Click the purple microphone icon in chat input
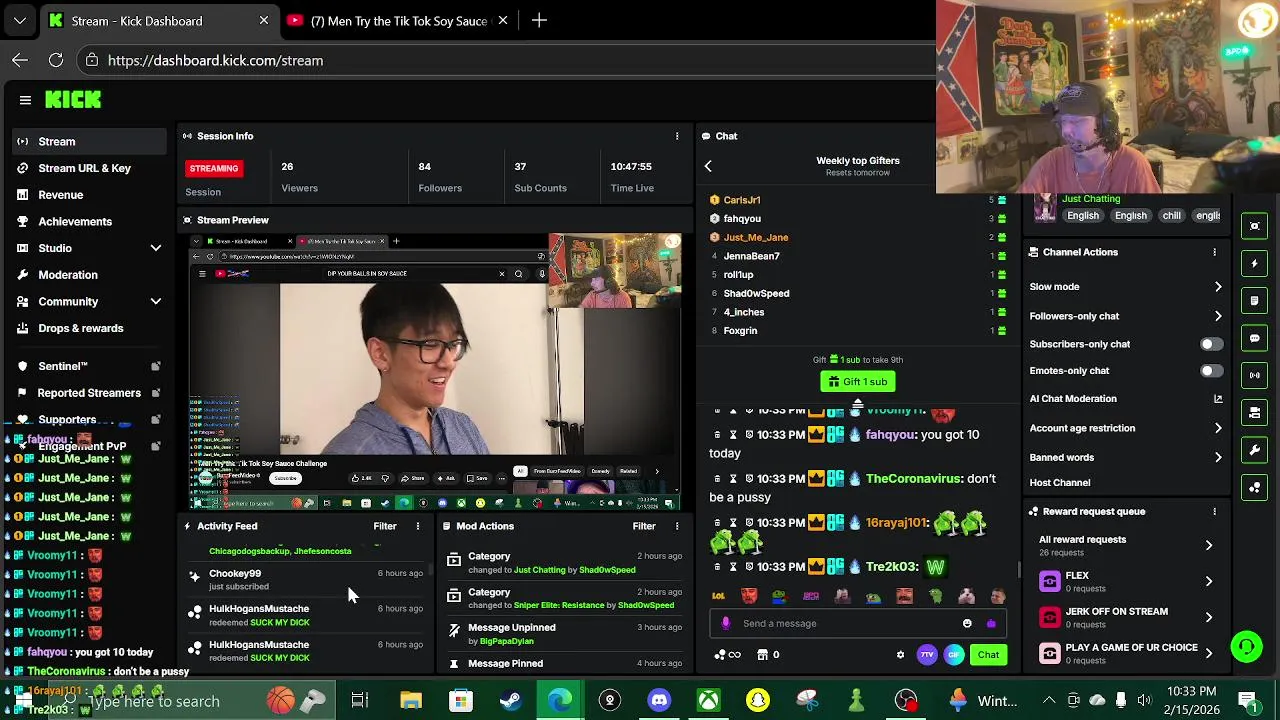 click(x=726, y=623)
